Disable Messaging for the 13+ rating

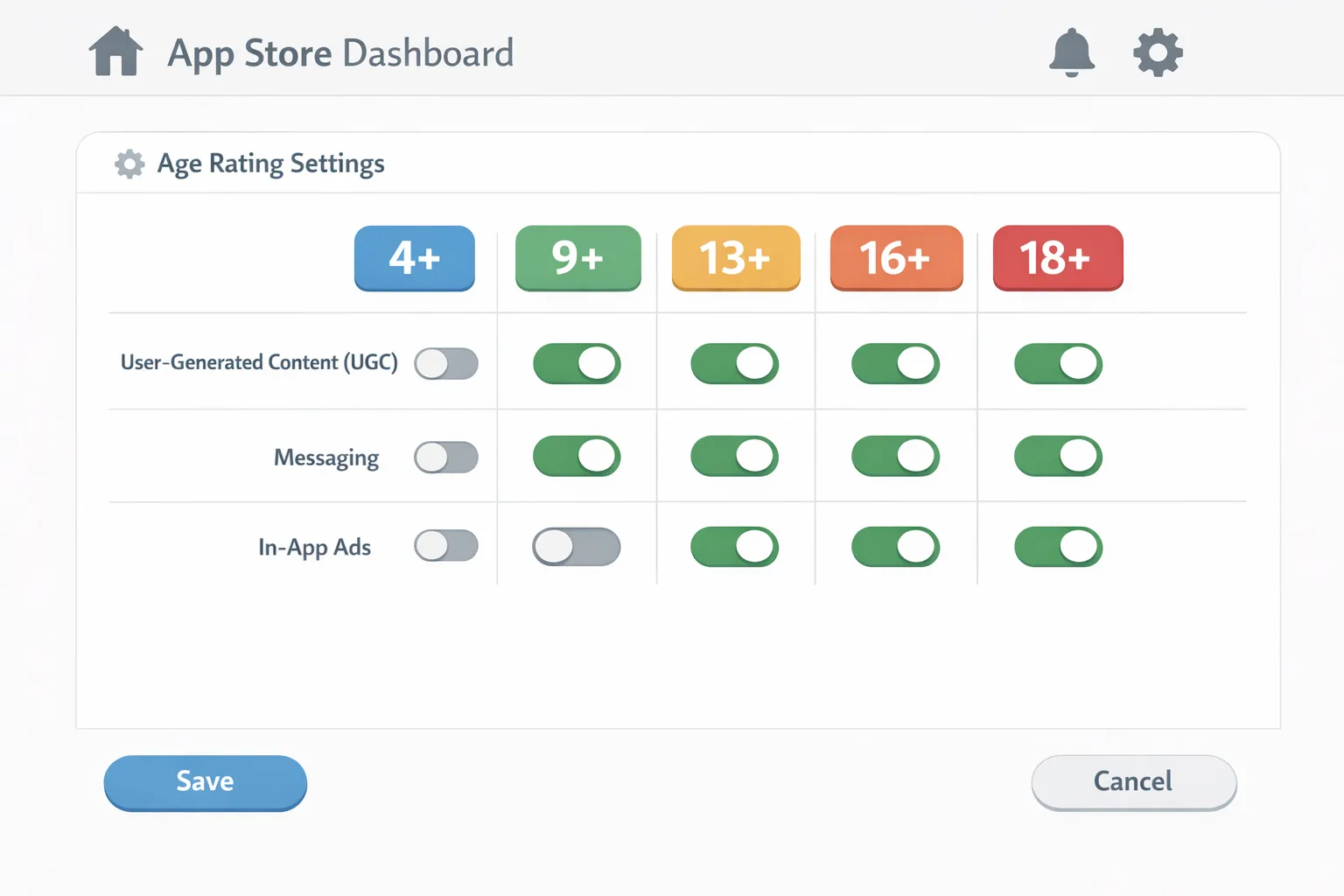point(735,456)
